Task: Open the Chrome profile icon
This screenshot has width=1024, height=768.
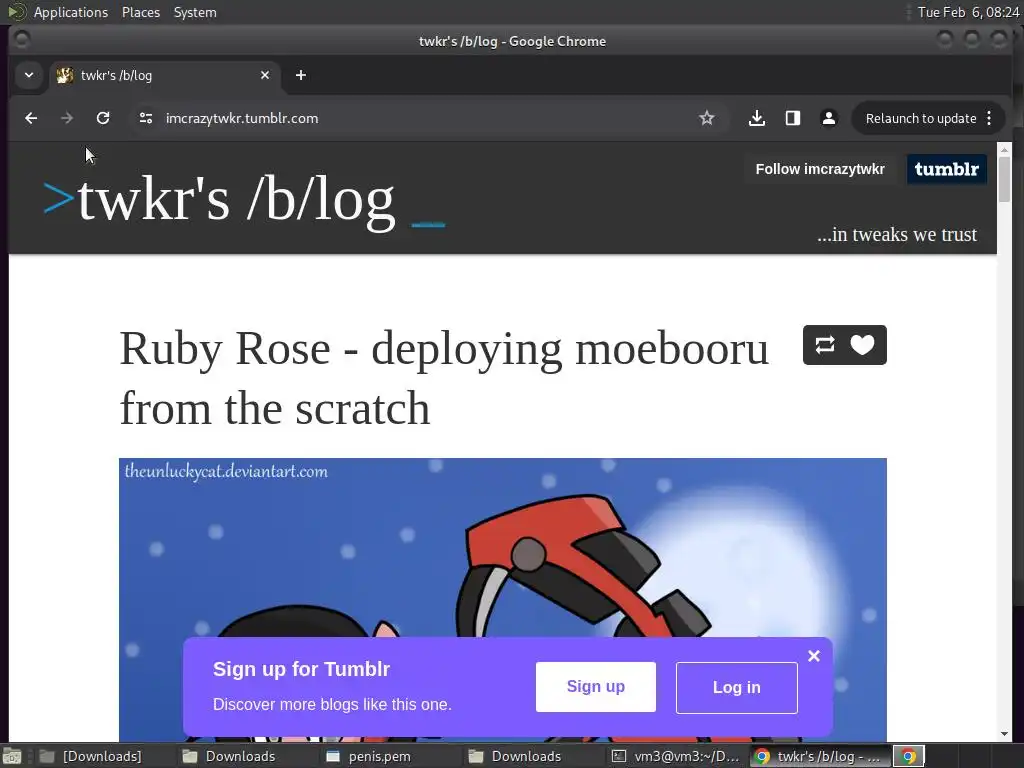Action: point(829,118)
